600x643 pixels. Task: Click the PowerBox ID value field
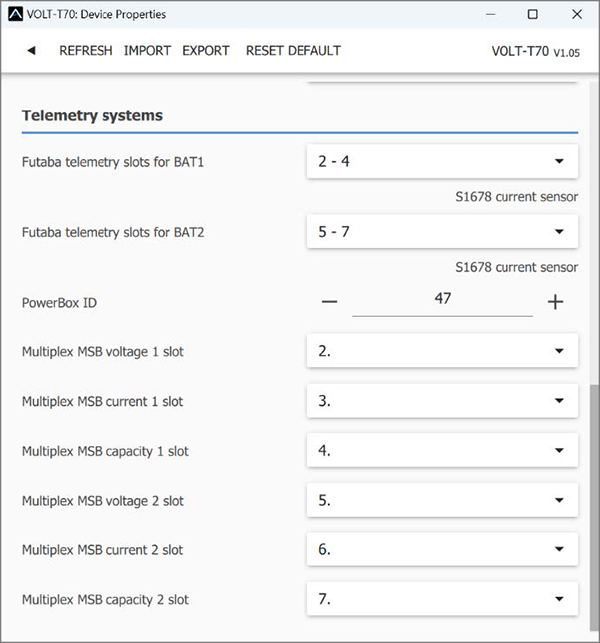[442, 300]
